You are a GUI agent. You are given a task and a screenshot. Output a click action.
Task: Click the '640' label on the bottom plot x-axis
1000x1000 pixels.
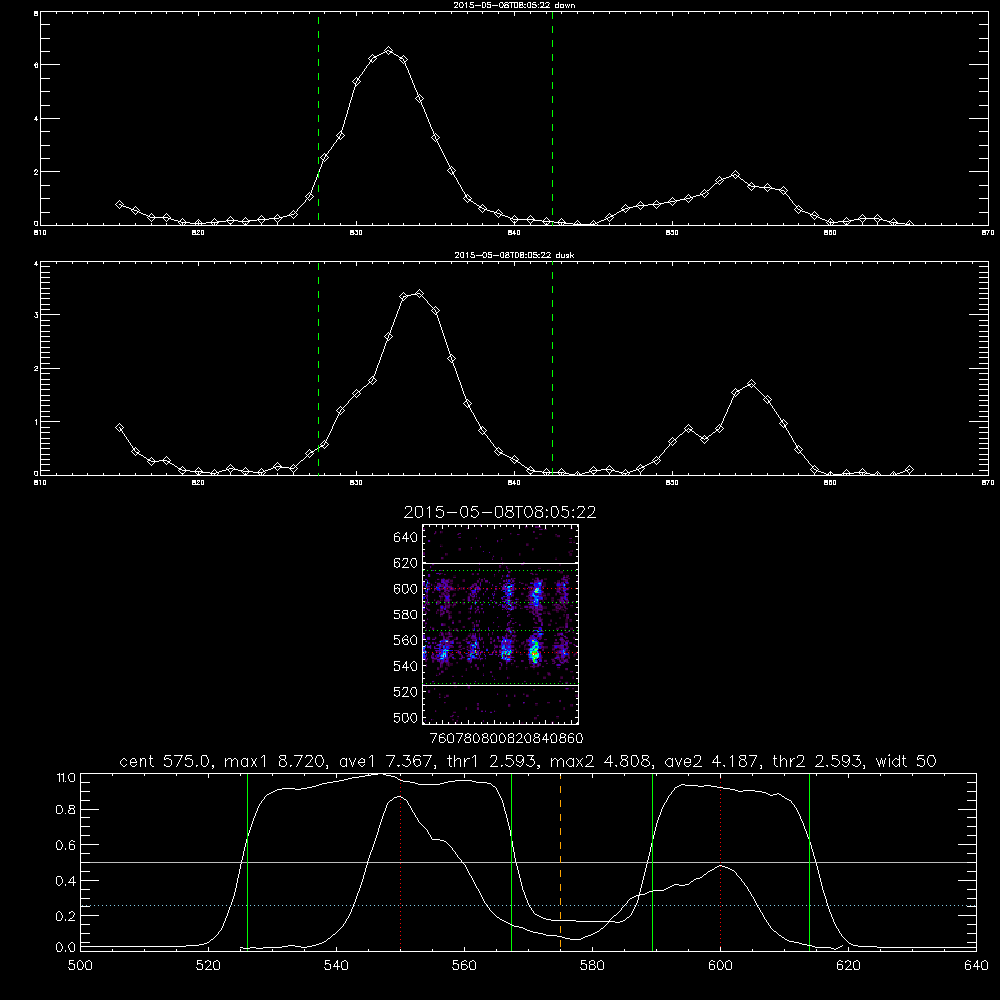pos(976,966)
